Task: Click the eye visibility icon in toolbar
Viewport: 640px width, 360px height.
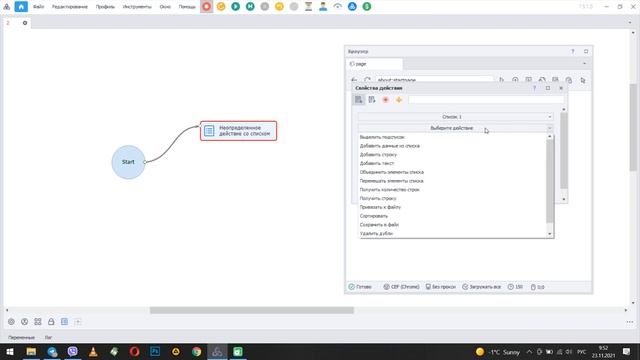Action: coord(338,7)
